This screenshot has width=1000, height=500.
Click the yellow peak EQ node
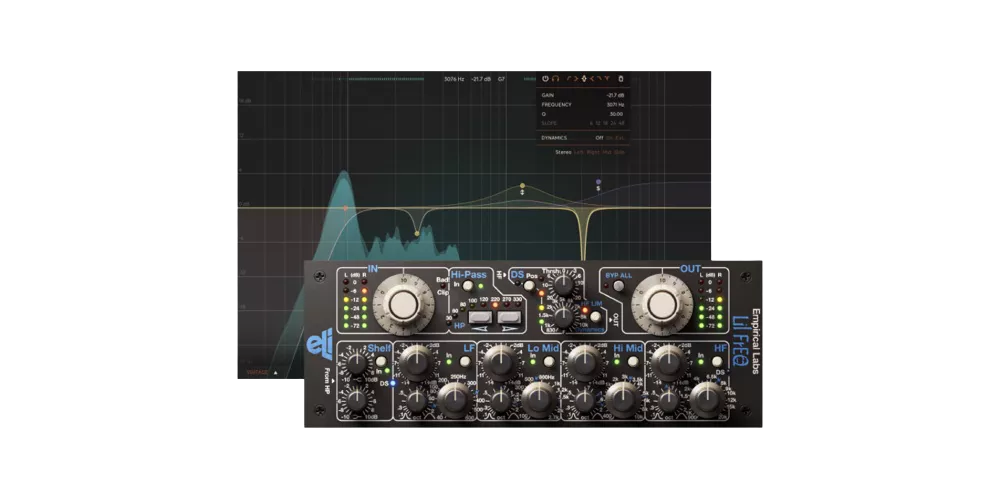(522, 185)
